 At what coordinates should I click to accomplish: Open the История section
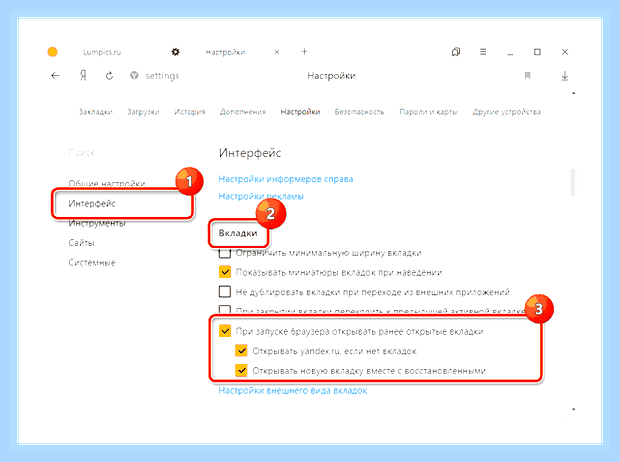190,112
